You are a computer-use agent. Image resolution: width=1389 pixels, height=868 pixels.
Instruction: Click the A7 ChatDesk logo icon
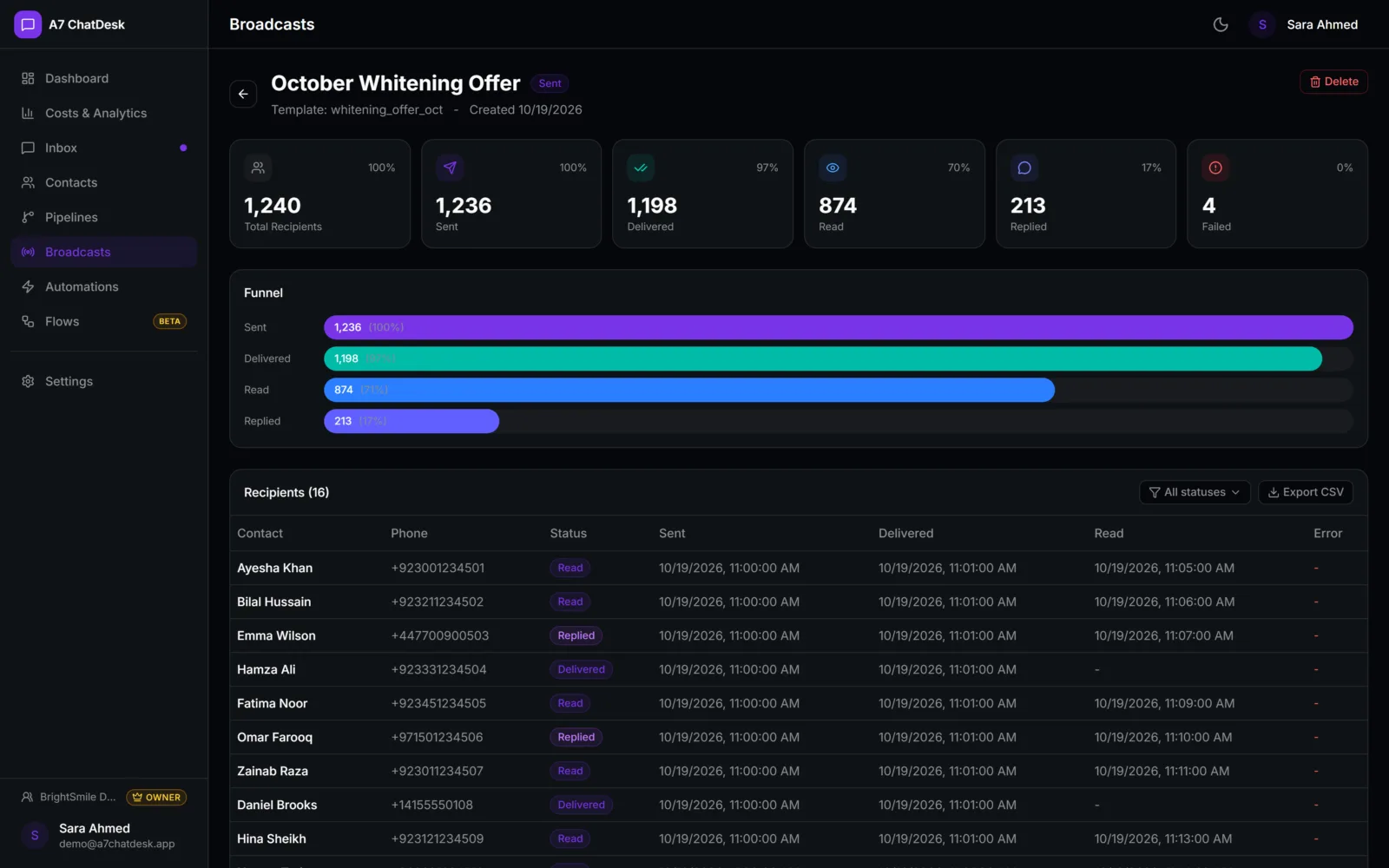pyautogui.click(x=28, y=24)
